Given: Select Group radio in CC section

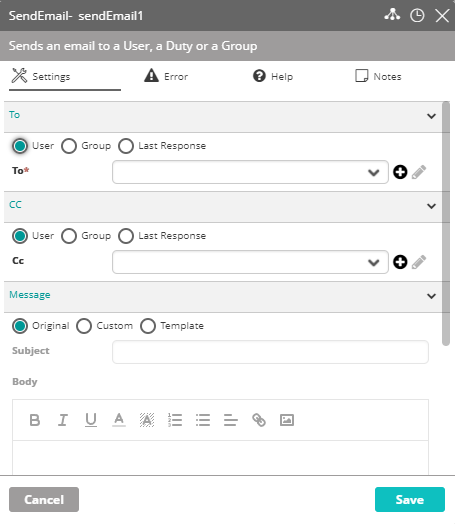Looking at the screenshot, I should 69,236.
